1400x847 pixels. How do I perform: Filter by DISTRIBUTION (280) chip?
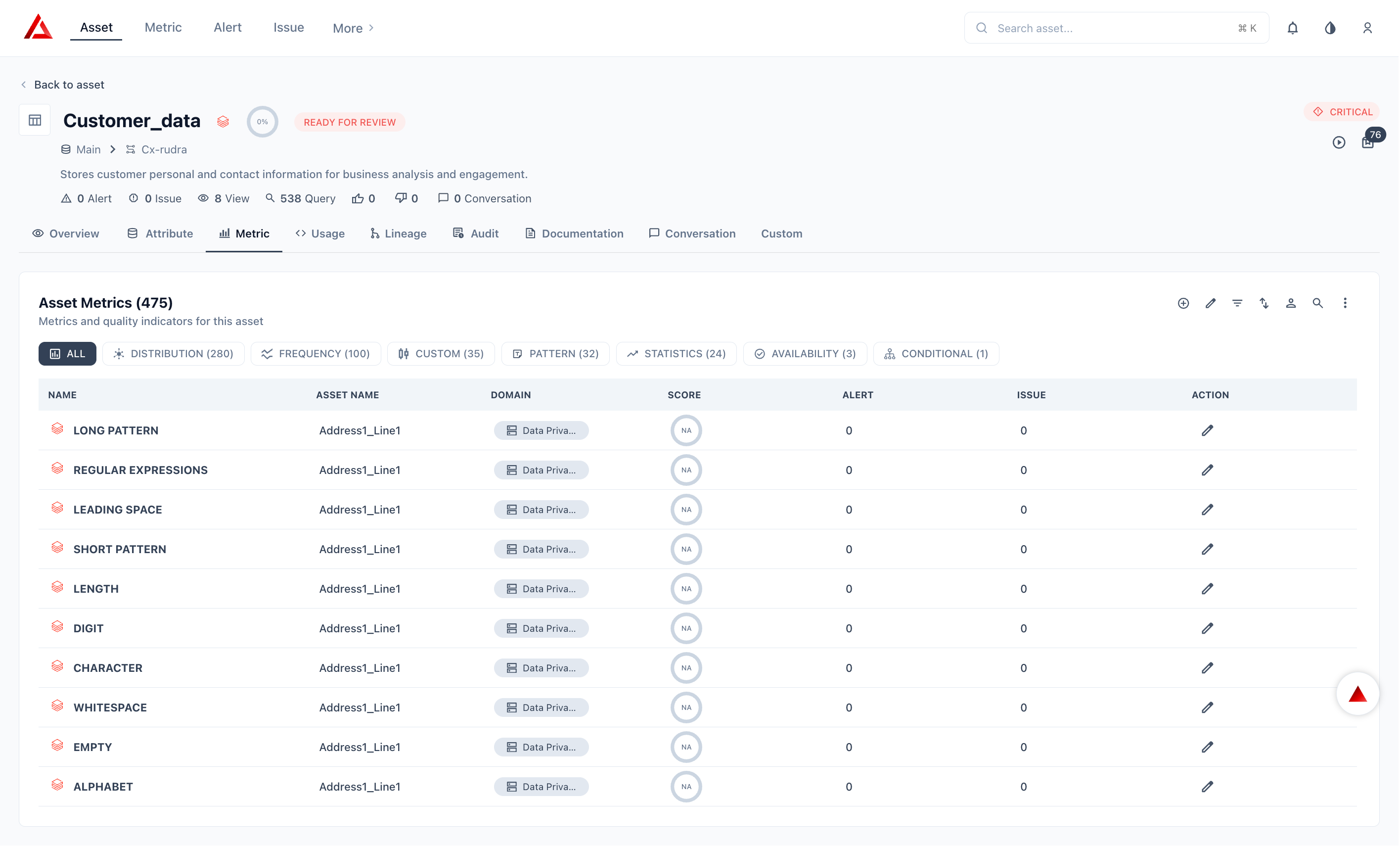tap(173, 354)
